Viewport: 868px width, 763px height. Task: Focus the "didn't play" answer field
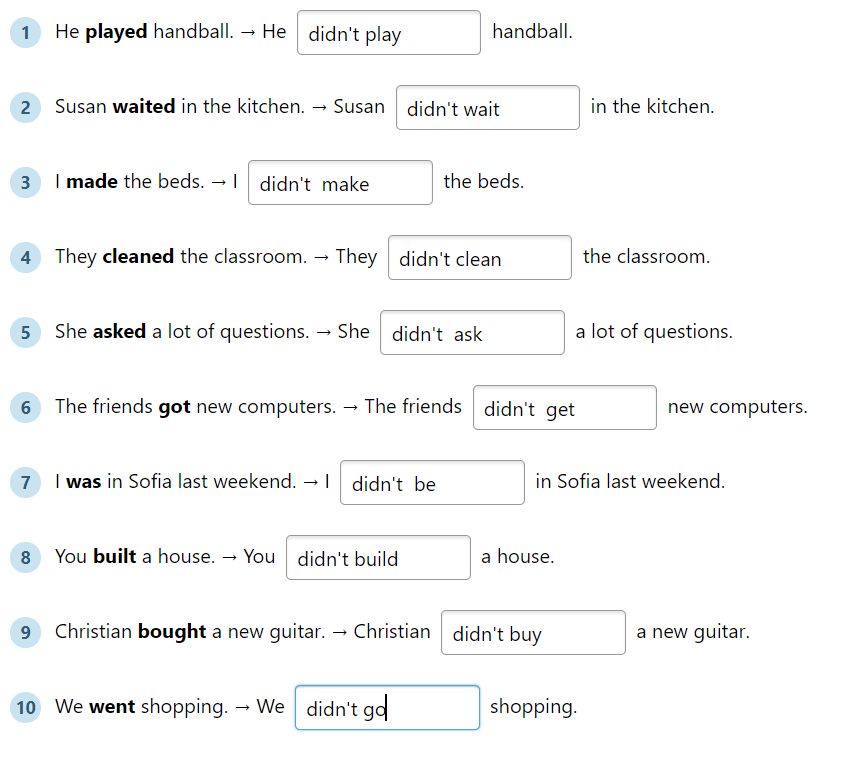click(x=388, y=33)
